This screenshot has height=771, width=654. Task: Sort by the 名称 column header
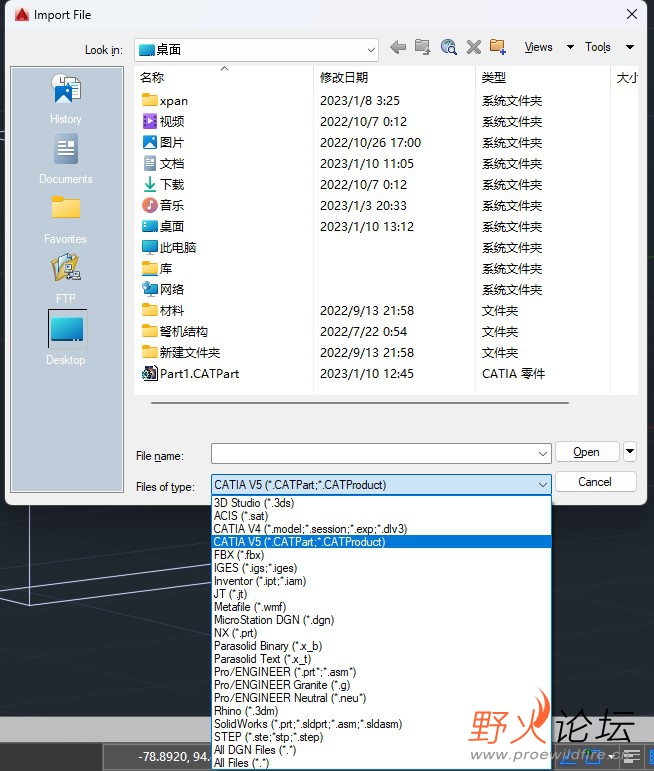tap(224, 77)
